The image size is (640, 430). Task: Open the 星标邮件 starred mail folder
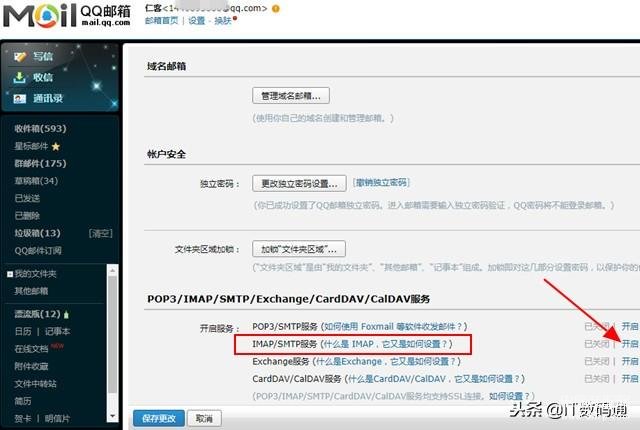(31, 146)
